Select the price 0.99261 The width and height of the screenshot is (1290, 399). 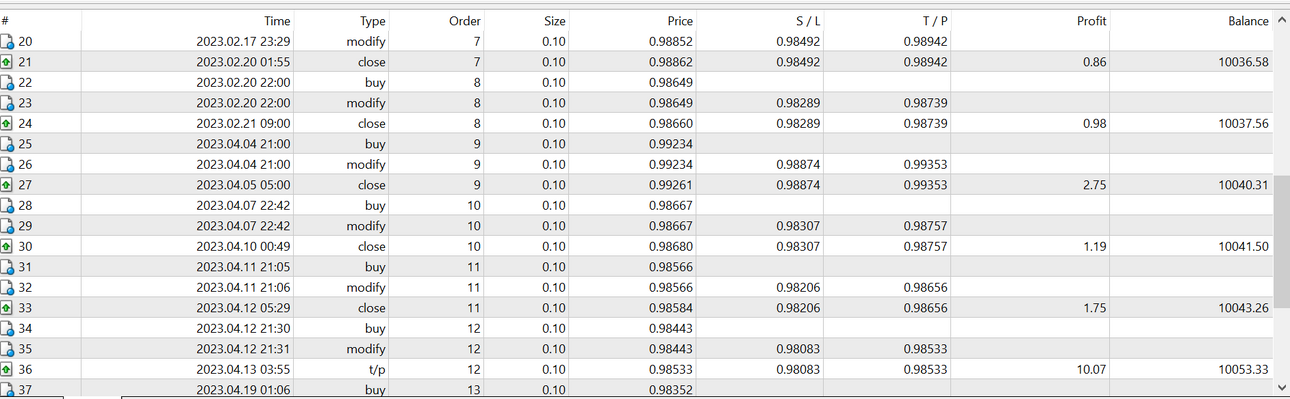pos(670,185)
